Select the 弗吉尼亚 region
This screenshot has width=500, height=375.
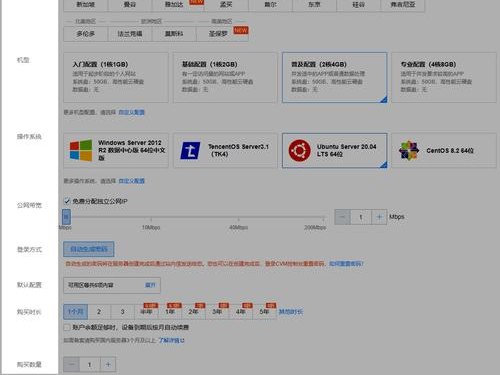pos(403,5)
